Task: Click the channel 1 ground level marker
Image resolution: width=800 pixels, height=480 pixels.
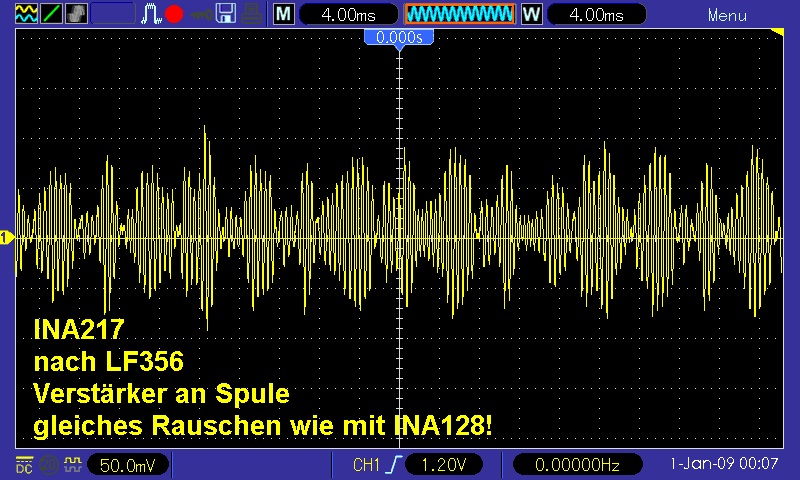Action: tap(7, 238)
